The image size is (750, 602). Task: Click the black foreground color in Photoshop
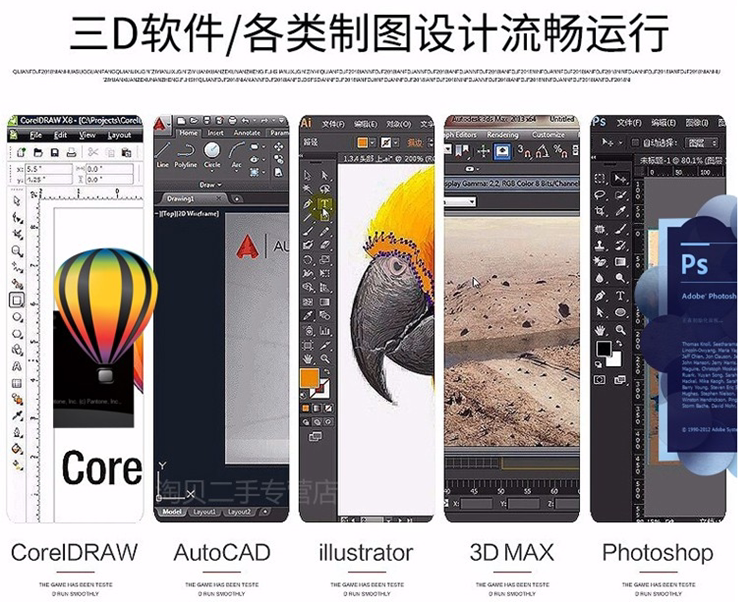click(604, 349)
